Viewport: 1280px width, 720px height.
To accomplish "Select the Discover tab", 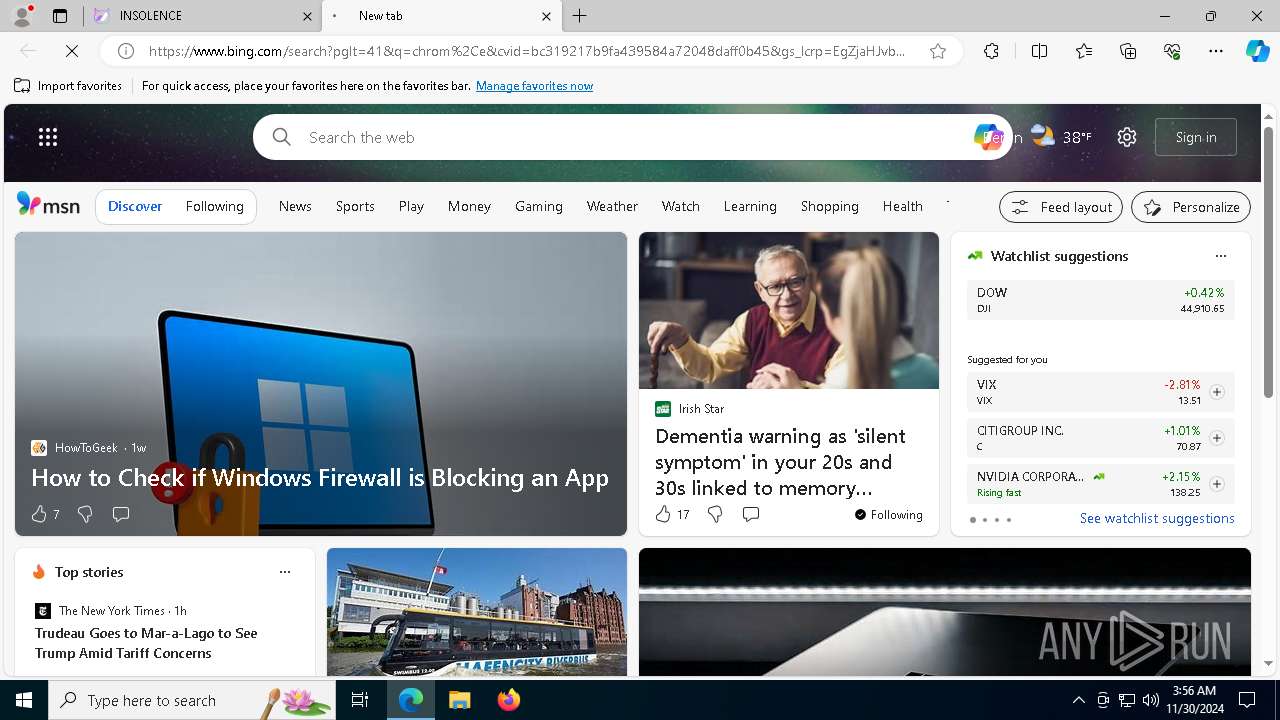I will coord(135,206).
